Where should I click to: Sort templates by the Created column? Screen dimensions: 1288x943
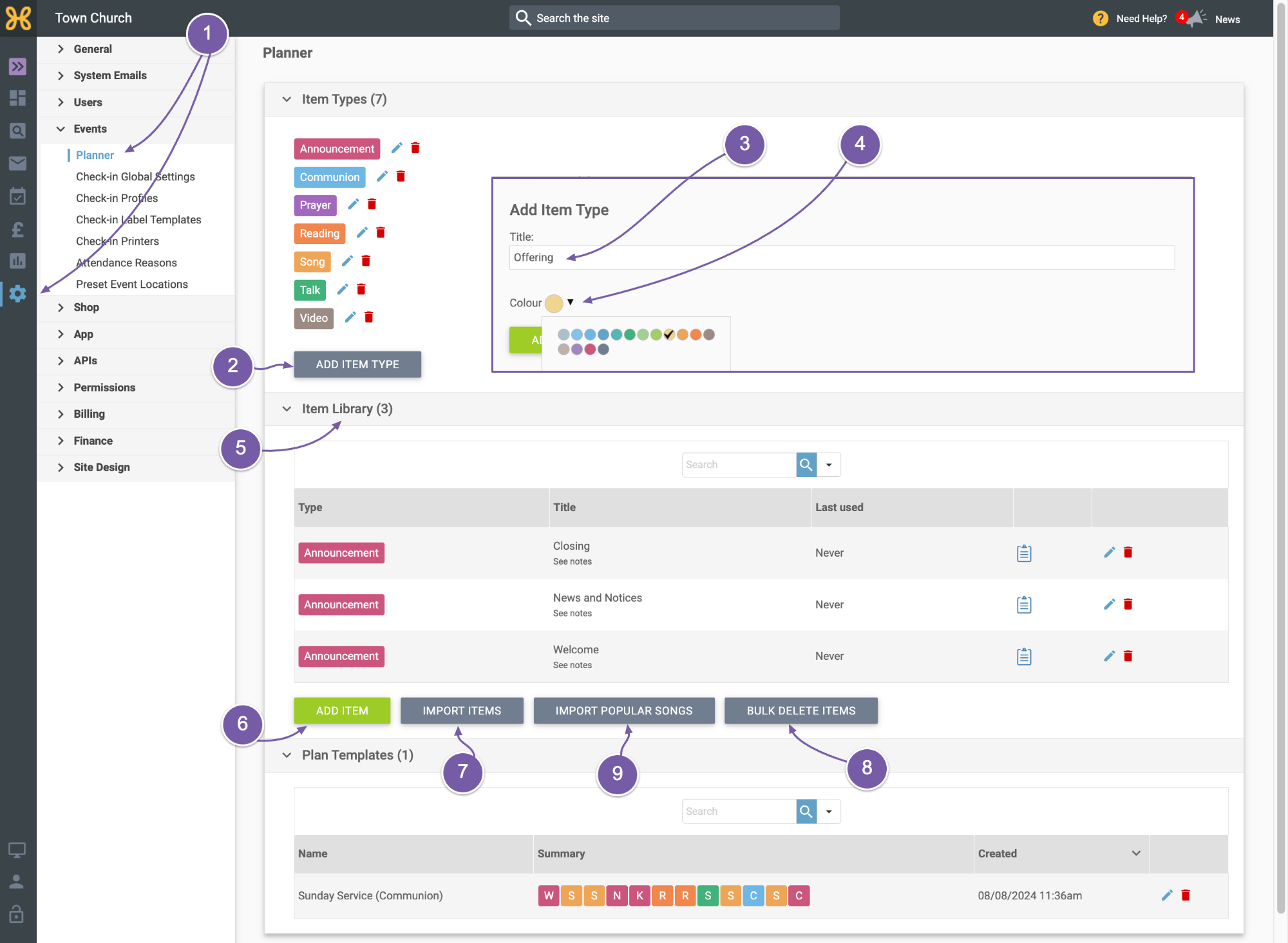(x=1061, y=854)
